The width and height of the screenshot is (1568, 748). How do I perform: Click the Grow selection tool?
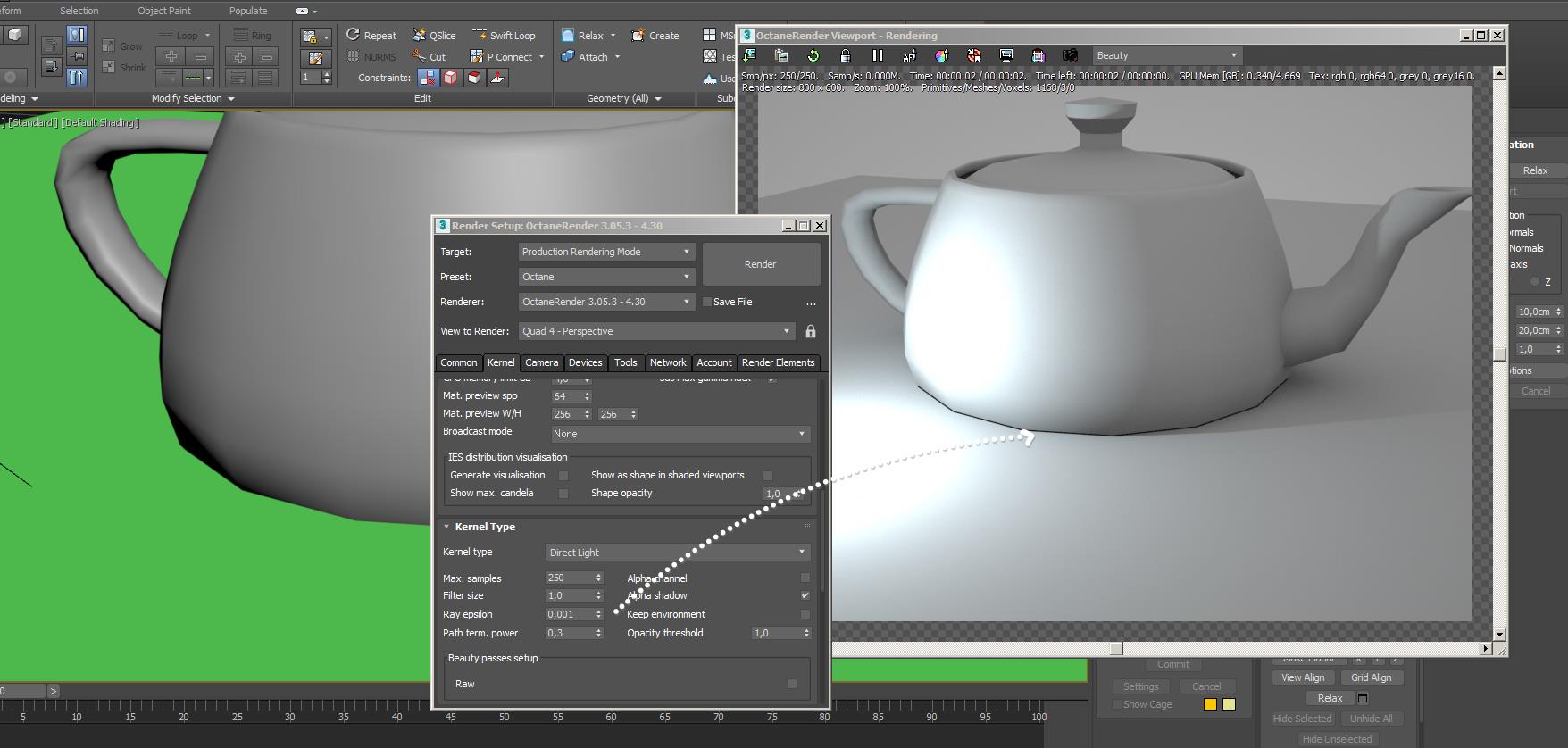(x=122, y=46)
